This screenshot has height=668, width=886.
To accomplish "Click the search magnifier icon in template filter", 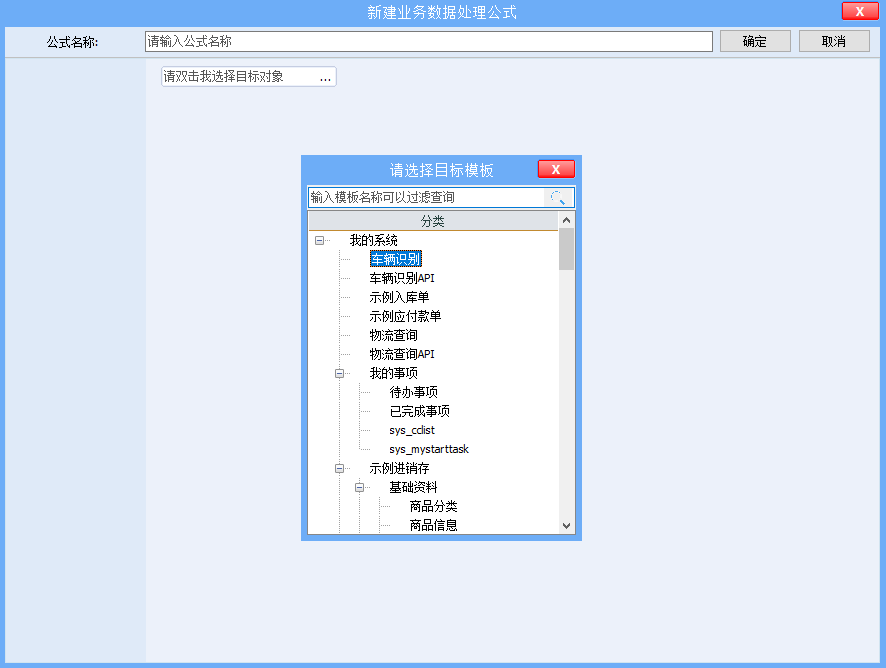I will click(558, 197).
